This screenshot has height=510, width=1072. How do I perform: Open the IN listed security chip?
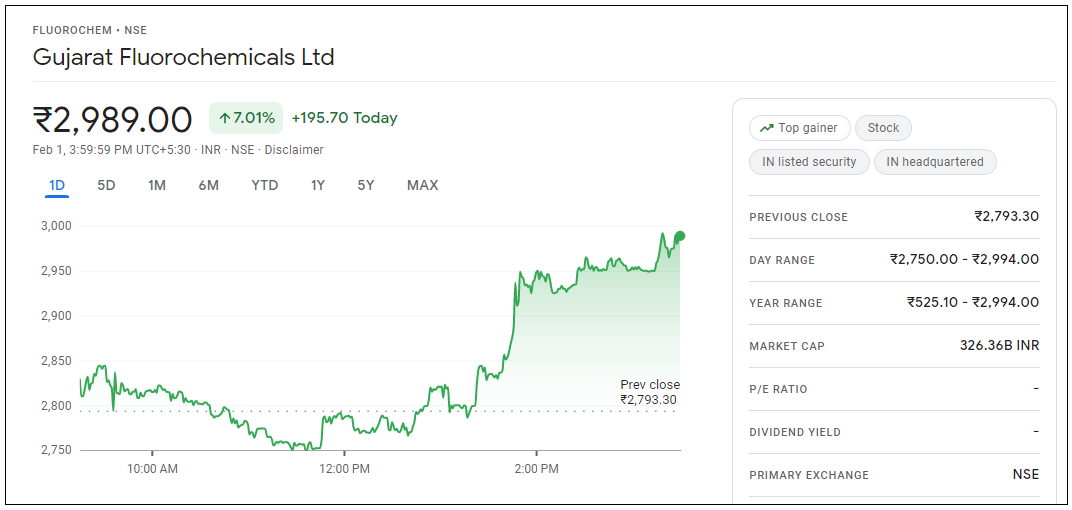click(809, 162)
